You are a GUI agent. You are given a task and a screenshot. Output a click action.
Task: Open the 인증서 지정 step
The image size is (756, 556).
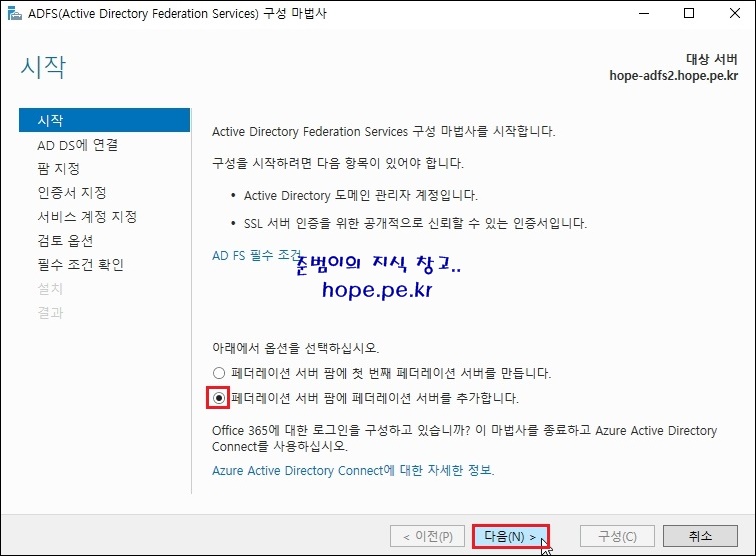[72, 193]
